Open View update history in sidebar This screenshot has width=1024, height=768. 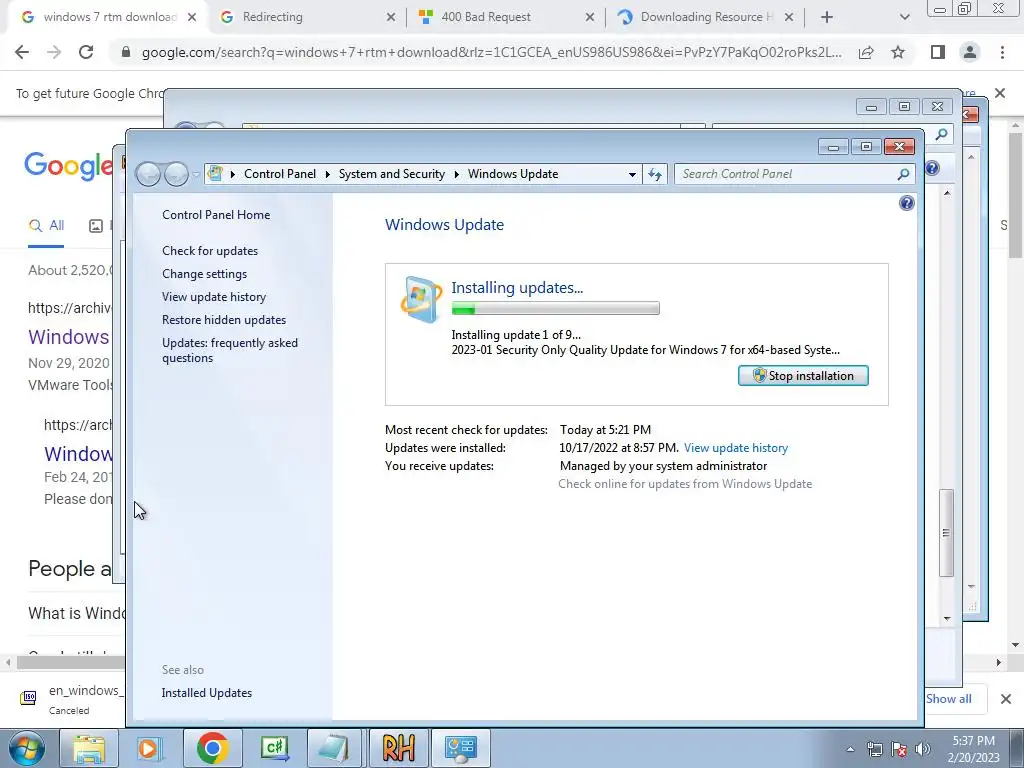pyautogui.click(x=214, y=296)
